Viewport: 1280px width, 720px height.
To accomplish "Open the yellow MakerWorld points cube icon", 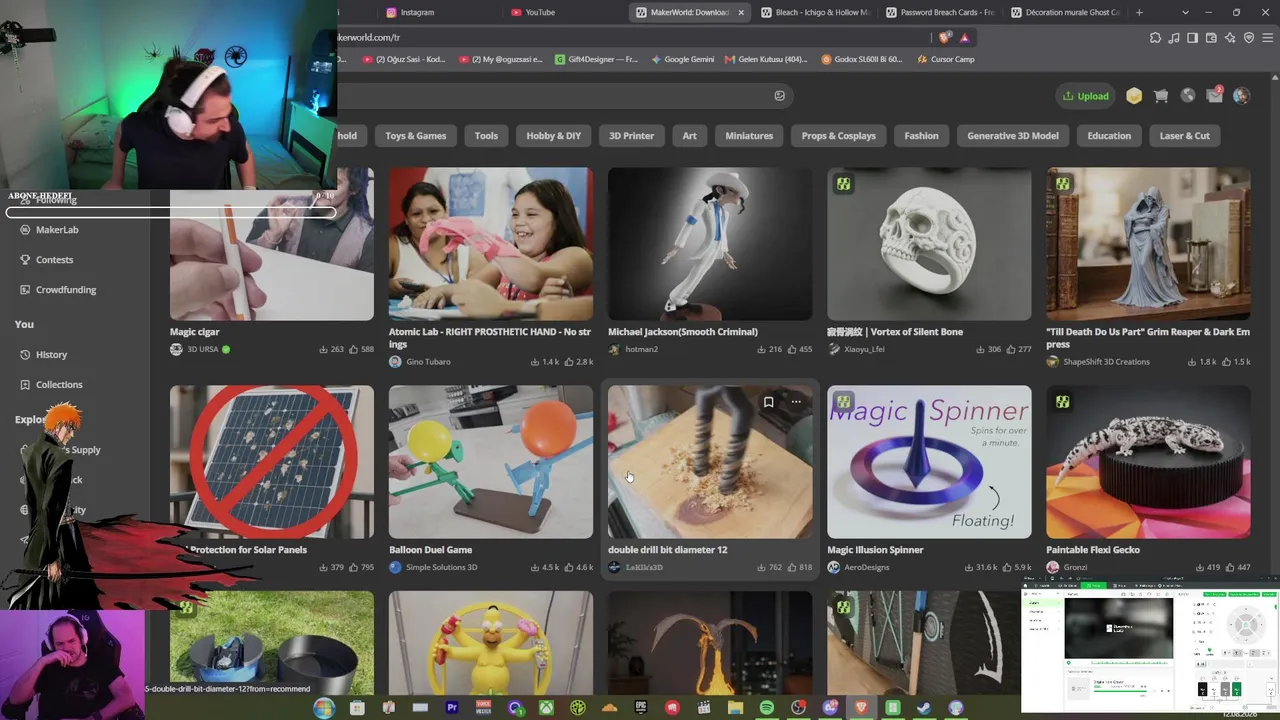I will click(1134, 96).
